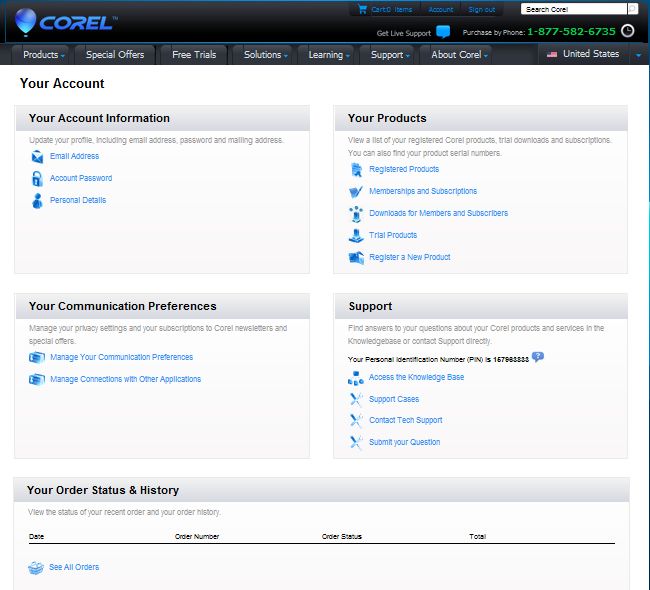Click Get Live Support text

(404, 33)
